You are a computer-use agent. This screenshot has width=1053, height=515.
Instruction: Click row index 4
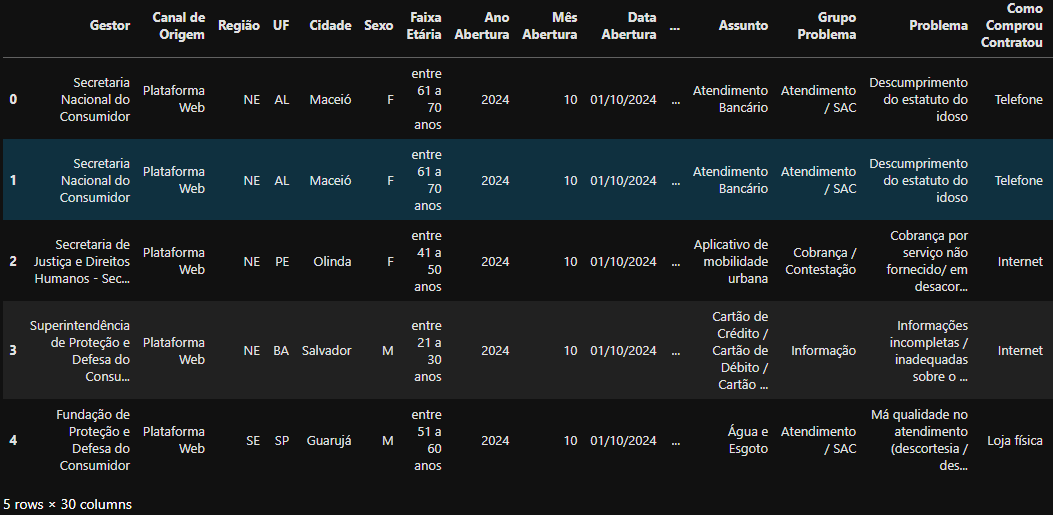pos(13,440)
